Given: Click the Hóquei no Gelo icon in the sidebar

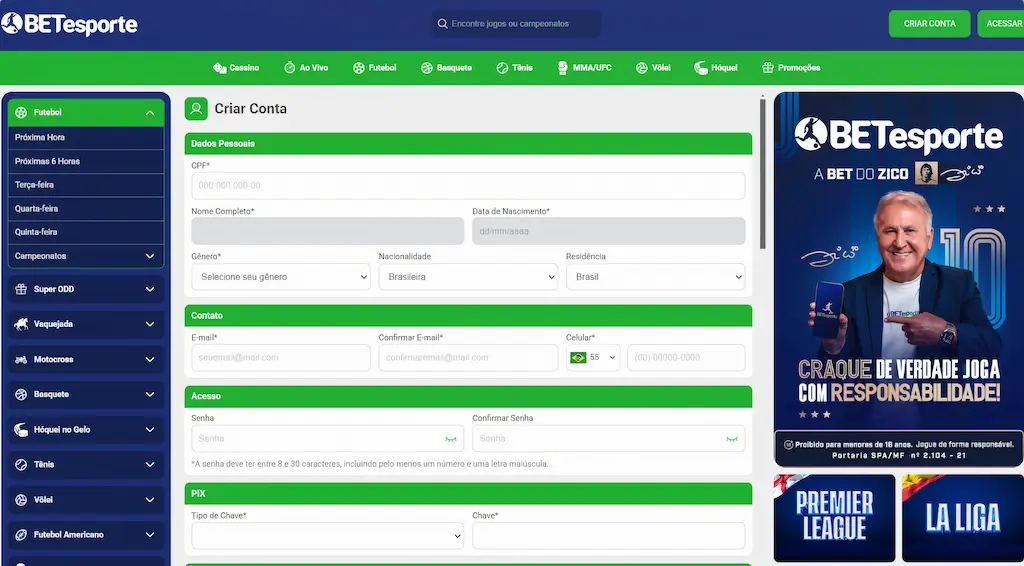Looking at the screenshot, I should 21,430.
